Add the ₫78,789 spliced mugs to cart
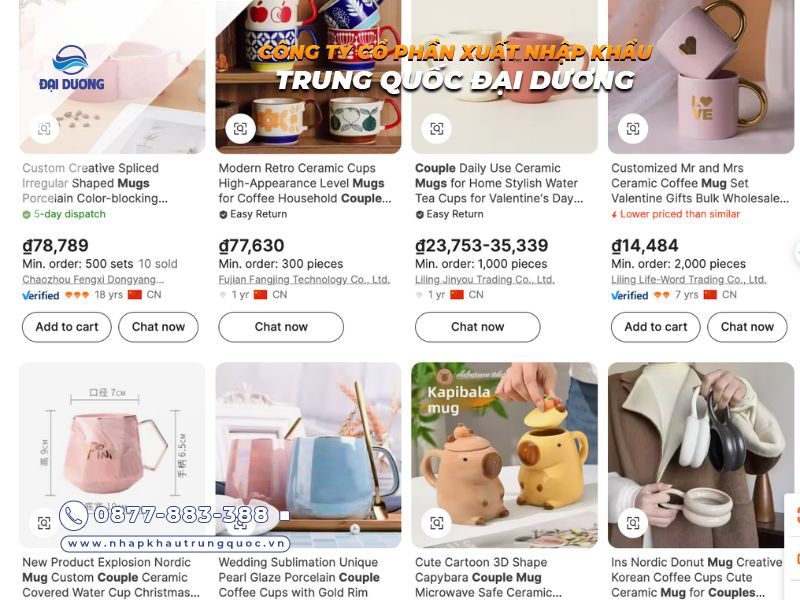800x600 pixels. [x=67, y=327]
